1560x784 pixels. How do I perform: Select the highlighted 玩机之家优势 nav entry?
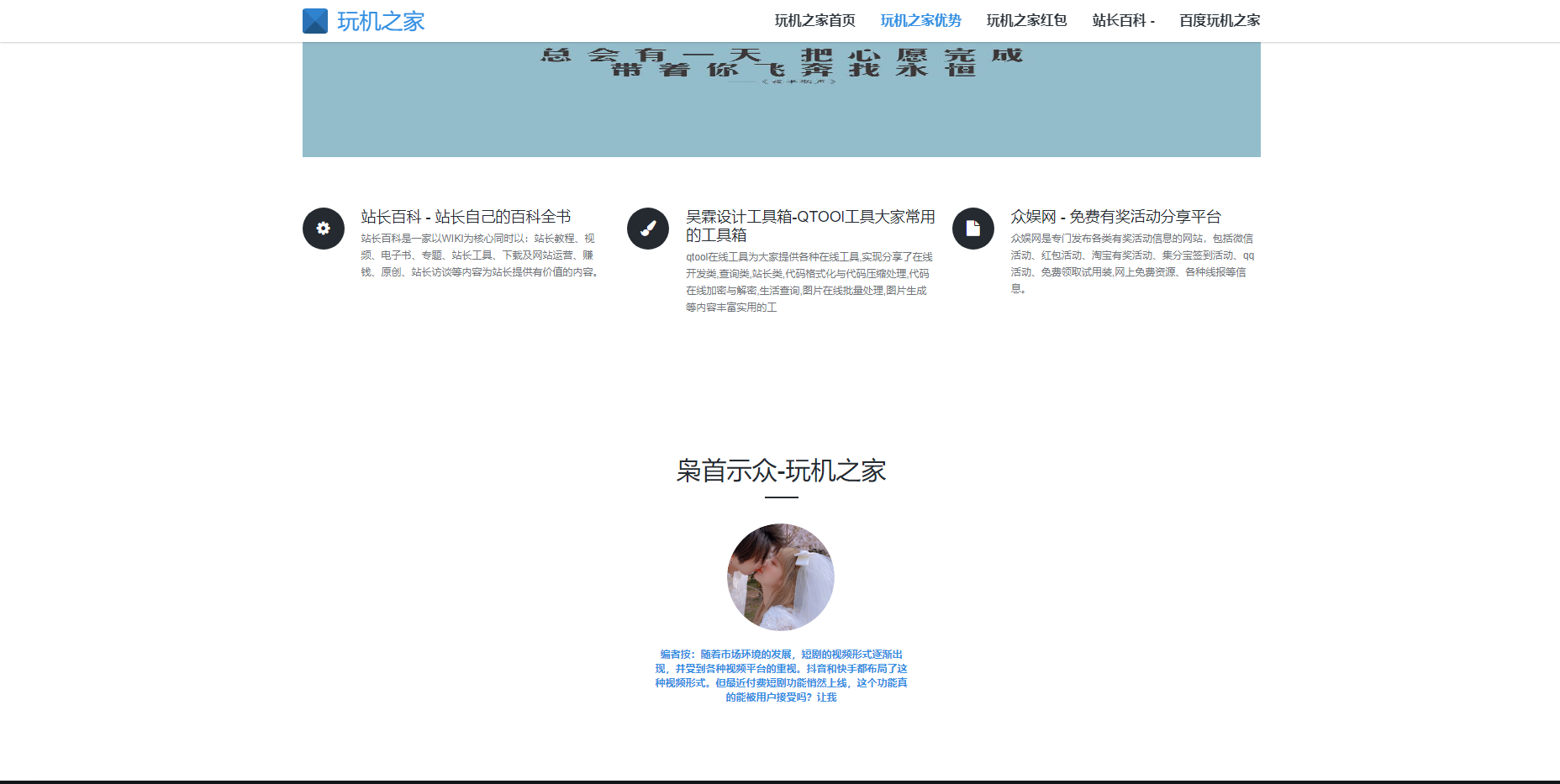tap(920, 20)
